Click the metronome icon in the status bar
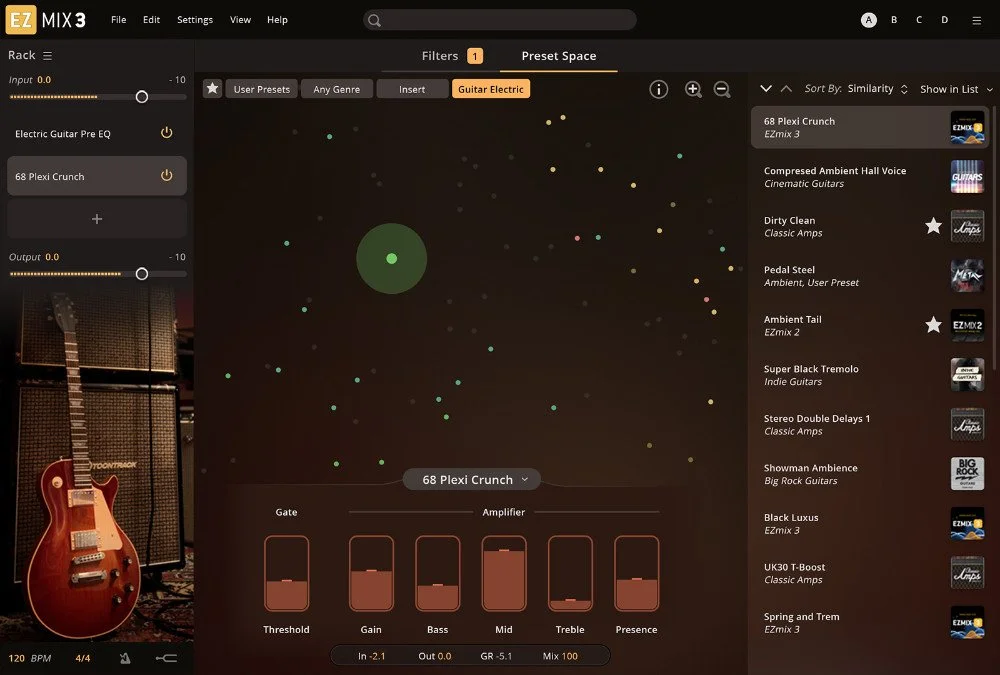 (x=124, y=656)
